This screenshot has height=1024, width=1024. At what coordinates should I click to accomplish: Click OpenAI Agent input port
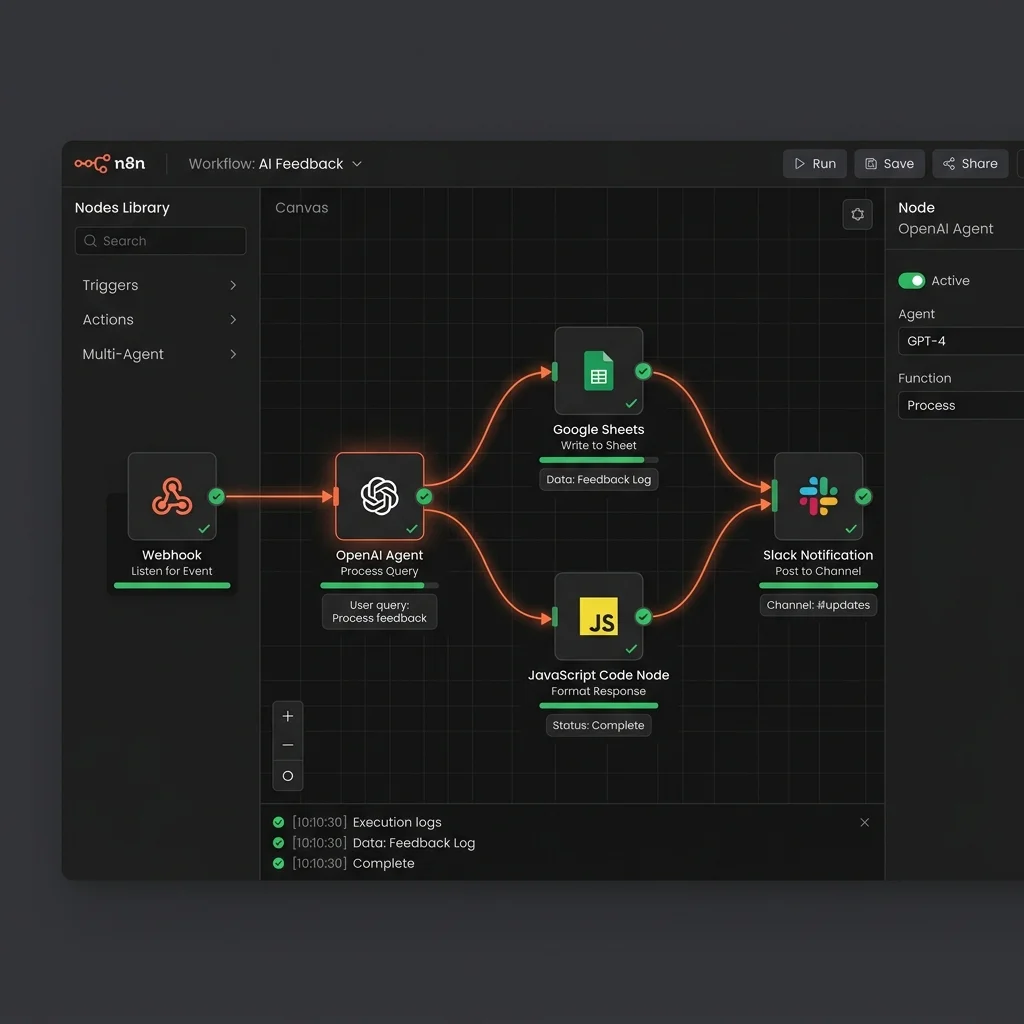pyautogui.click(x=336, y=496)
